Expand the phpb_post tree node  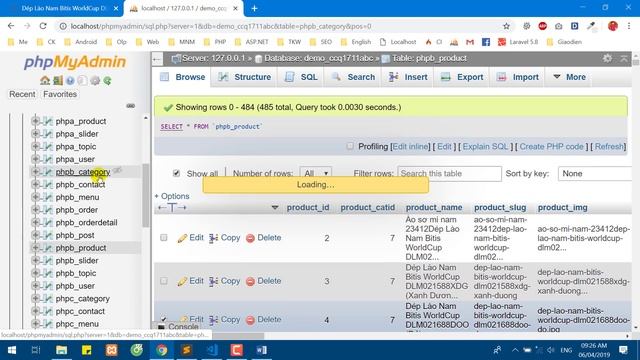[35, 235]
